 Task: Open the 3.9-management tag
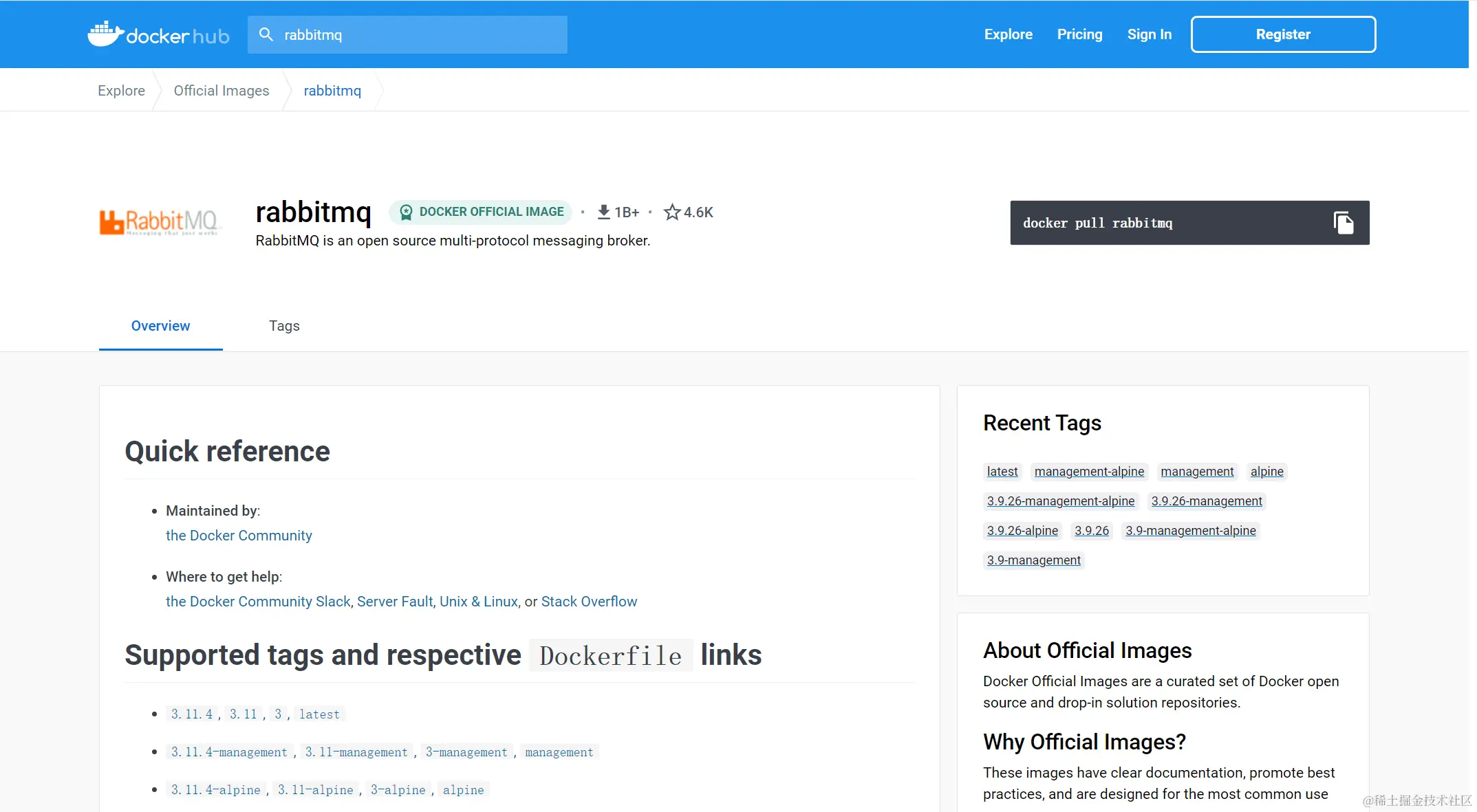click(1033, 560)
